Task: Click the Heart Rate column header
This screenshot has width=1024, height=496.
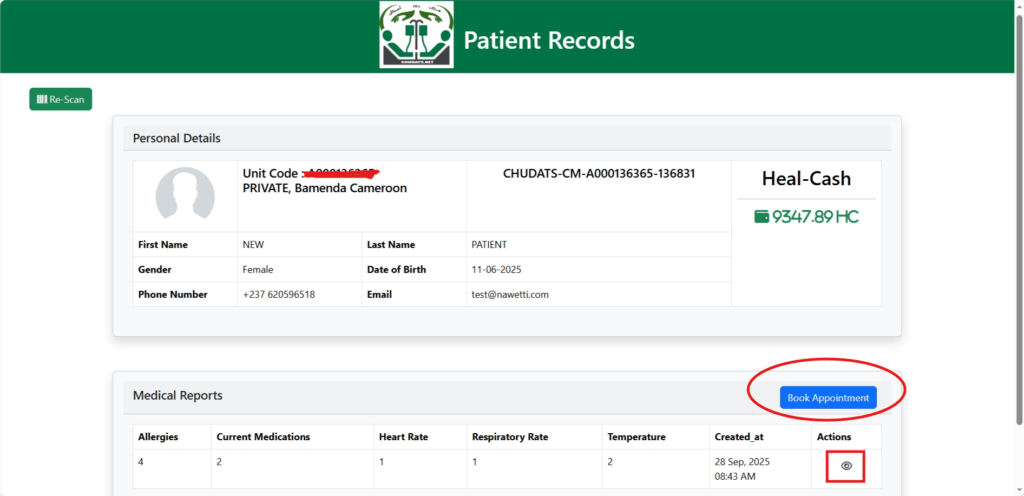Action: coord(404,437)
